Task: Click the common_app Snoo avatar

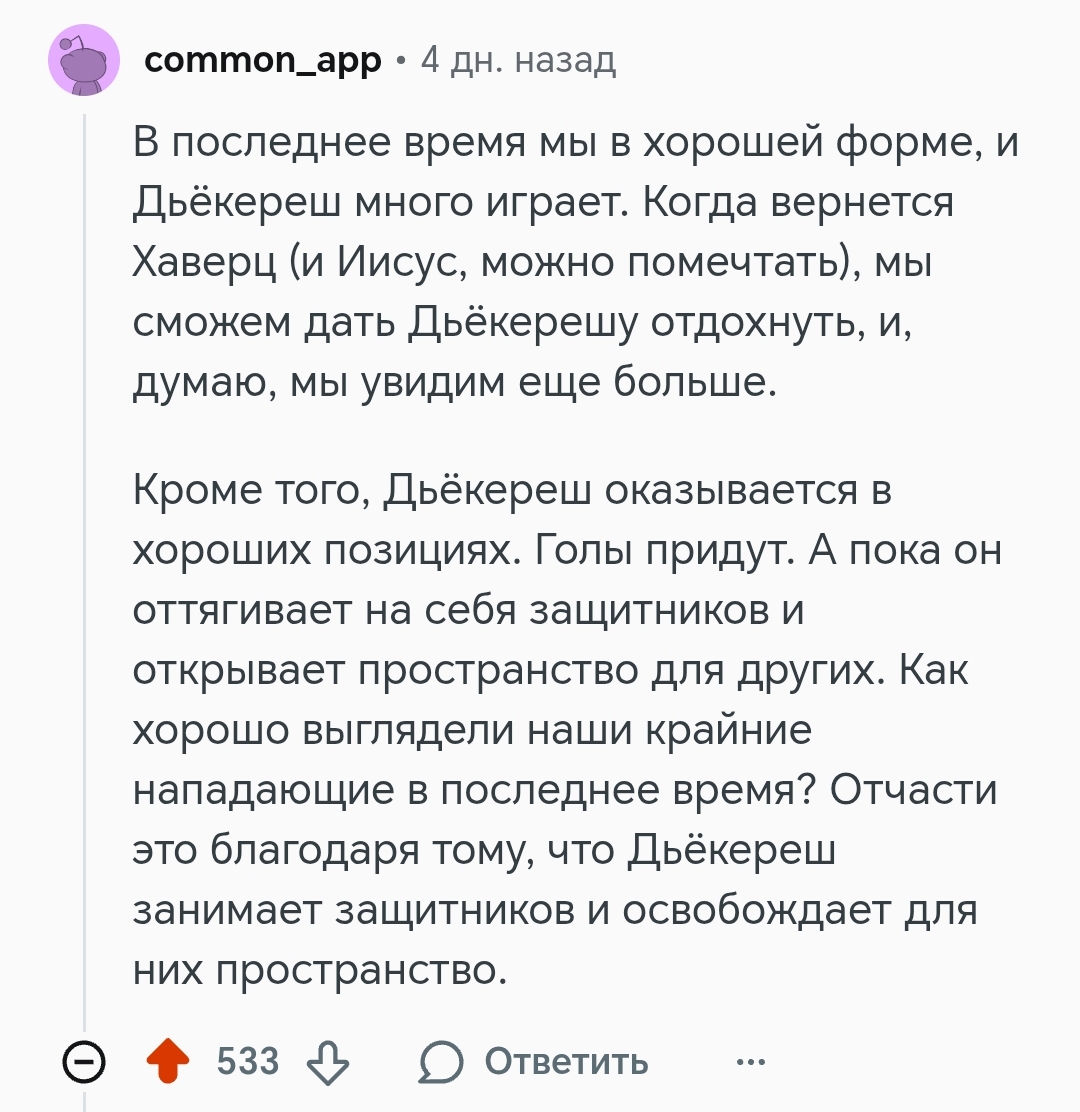Action: (83, 62)
